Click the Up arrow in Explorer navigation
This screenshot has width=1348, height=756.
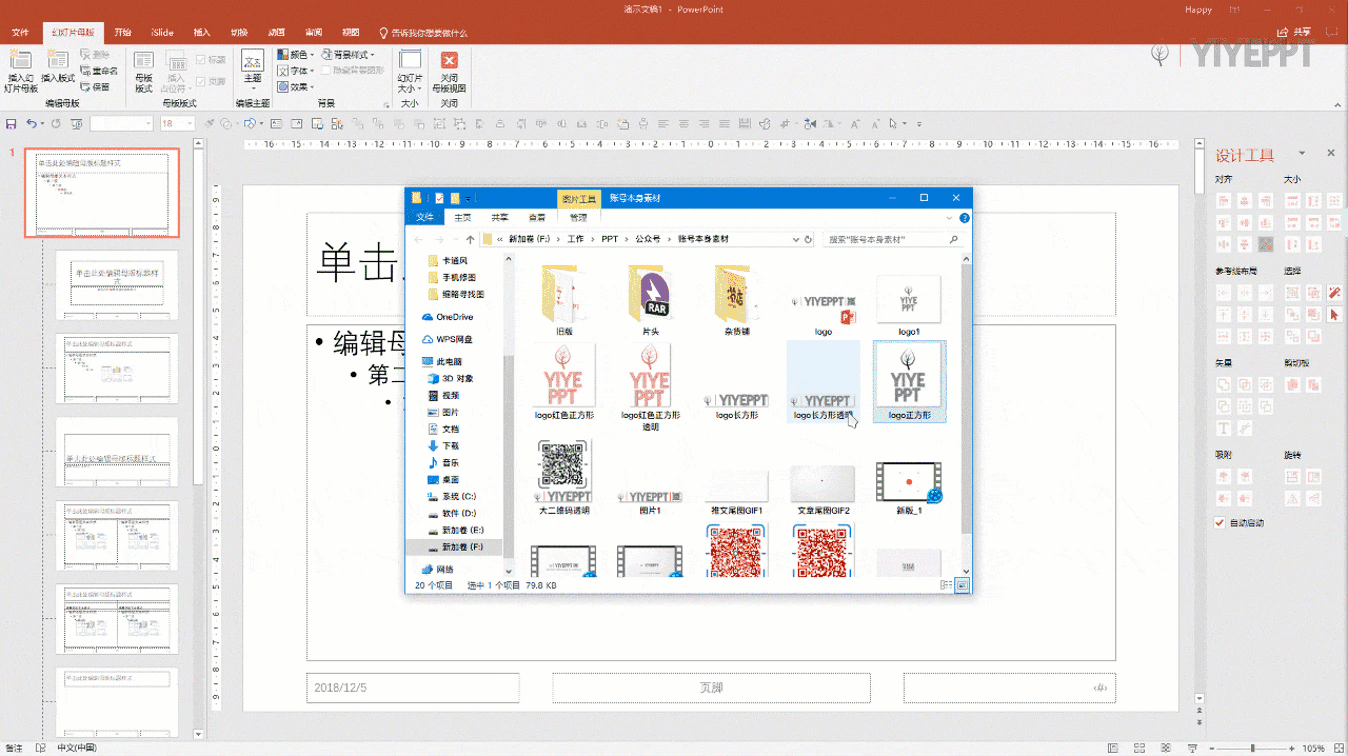(x=470, y=240)
